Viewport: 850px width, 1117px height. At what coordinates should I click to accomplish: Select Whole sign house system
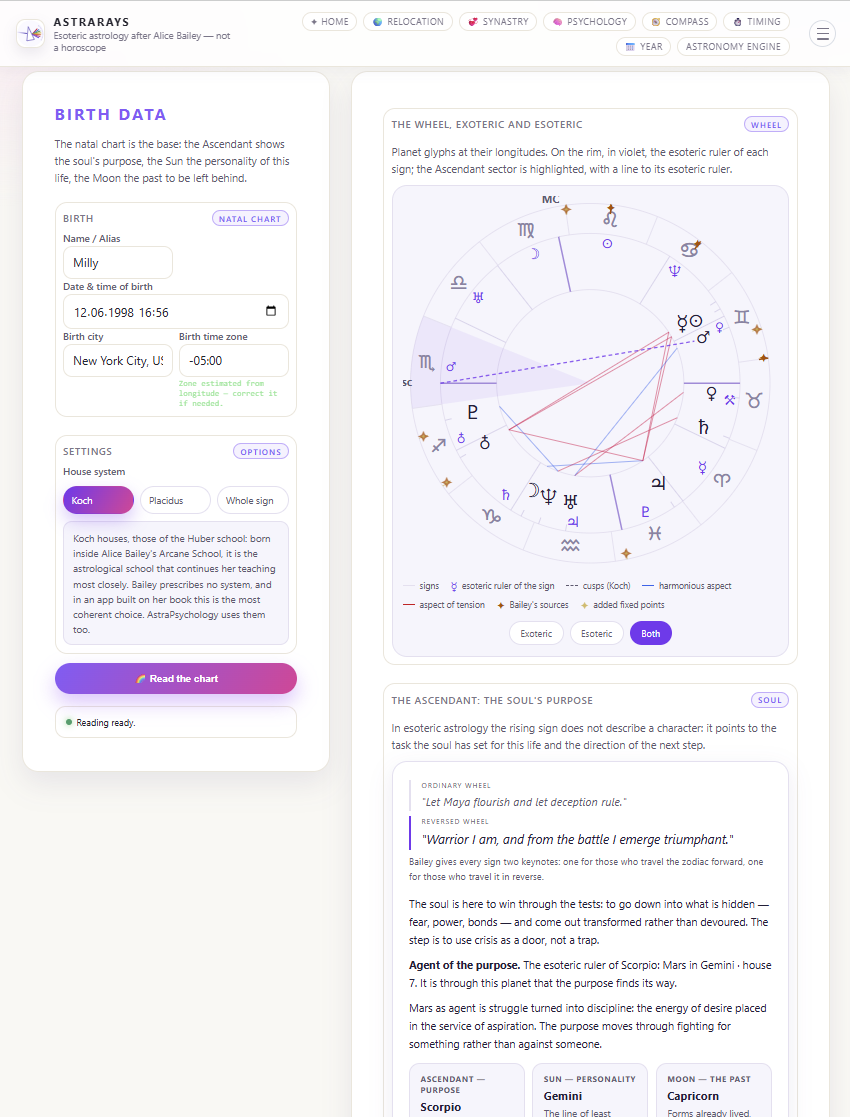tap(252, 500)
